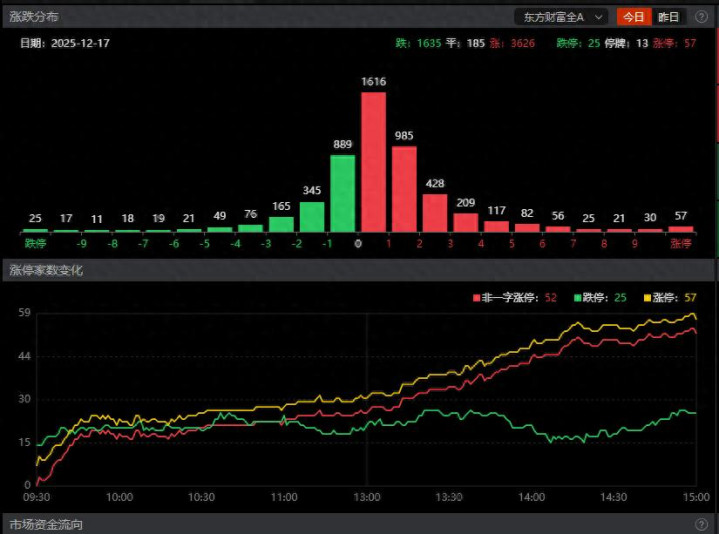
Task: Switch to the 今日 tab
Action: coord(634,17)
